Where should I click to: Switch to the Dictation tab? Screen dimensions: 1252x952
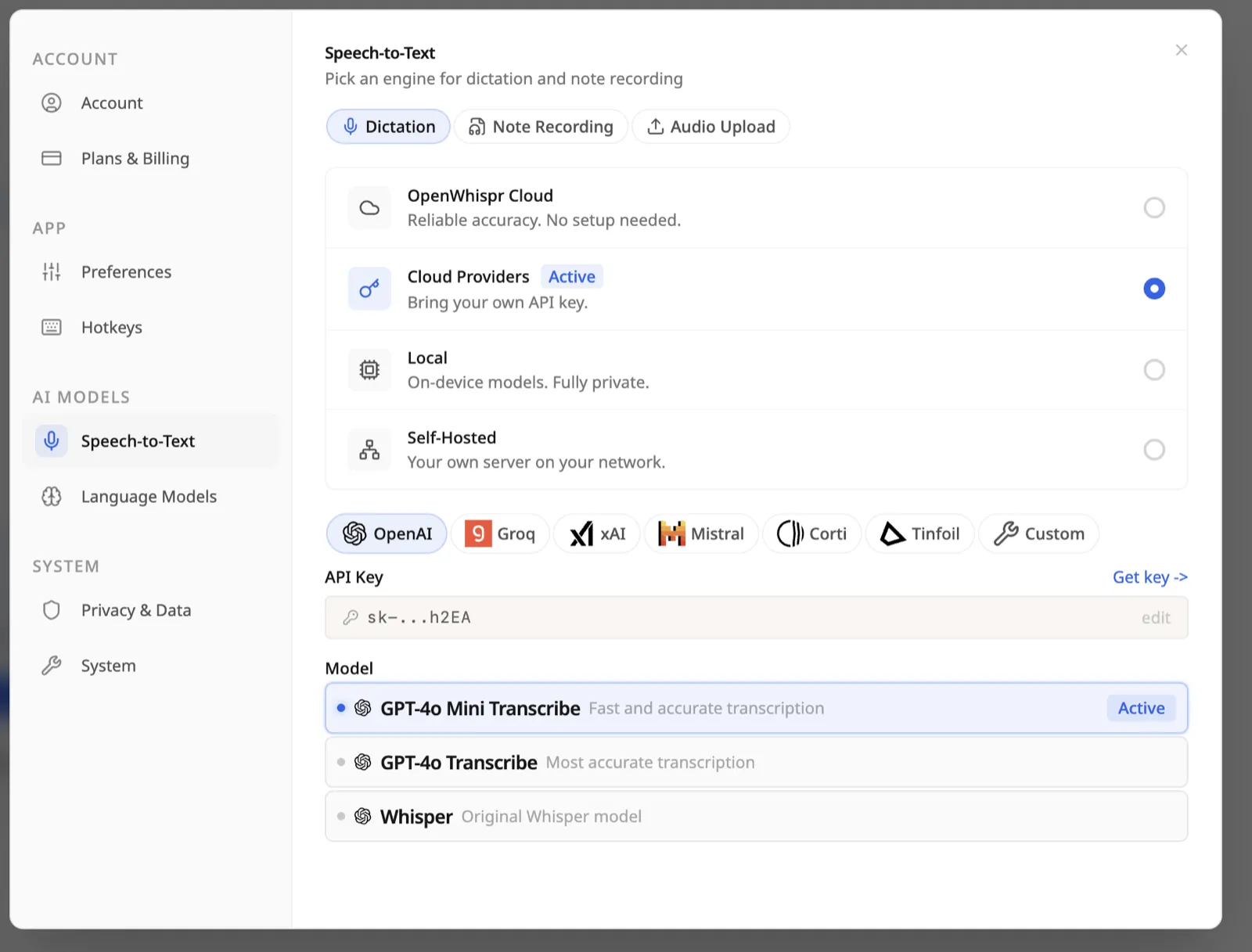(x=388, y=127)
